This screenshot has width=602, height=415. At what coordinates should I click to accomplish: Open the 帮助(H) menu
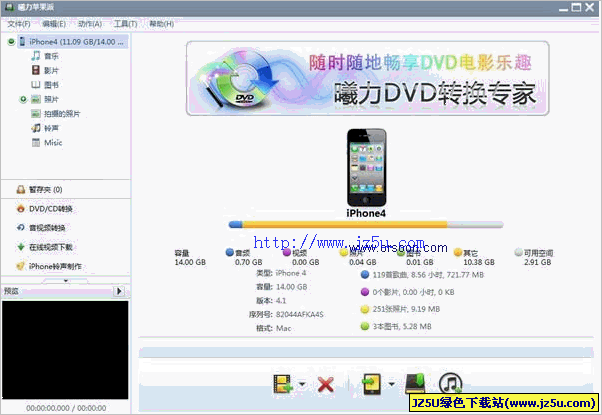tap(161, 24)
